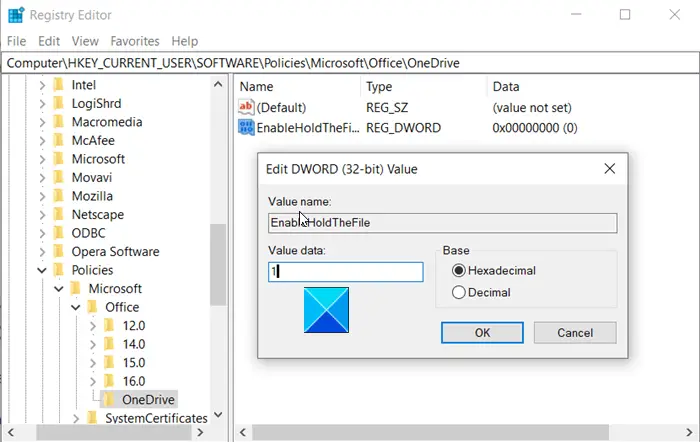The height and width of the screenshot is (442, 700).
Task: Click the (Default) string value icon
Action: (246, 107)
